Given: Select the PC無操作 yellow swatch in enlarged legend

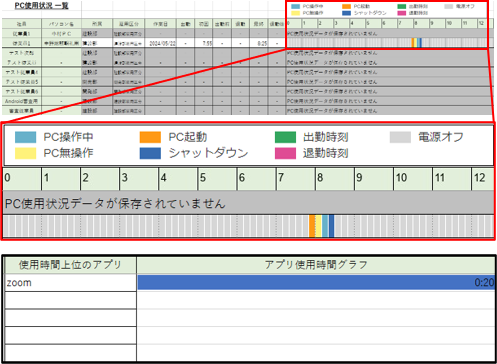Looking at the screenshot, I should point(25,153).
